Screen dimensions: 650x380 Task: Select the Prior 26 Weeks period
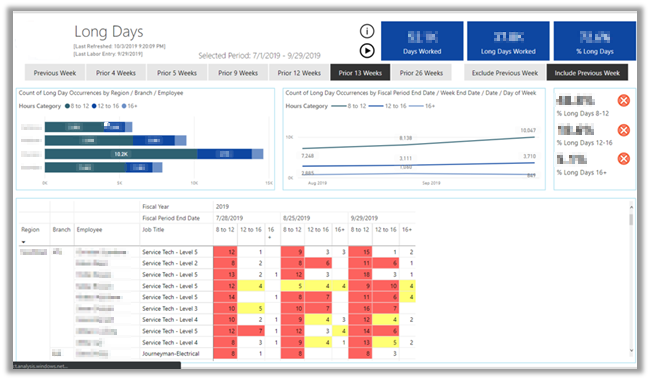pyautogui.click(x=421, y=73)
